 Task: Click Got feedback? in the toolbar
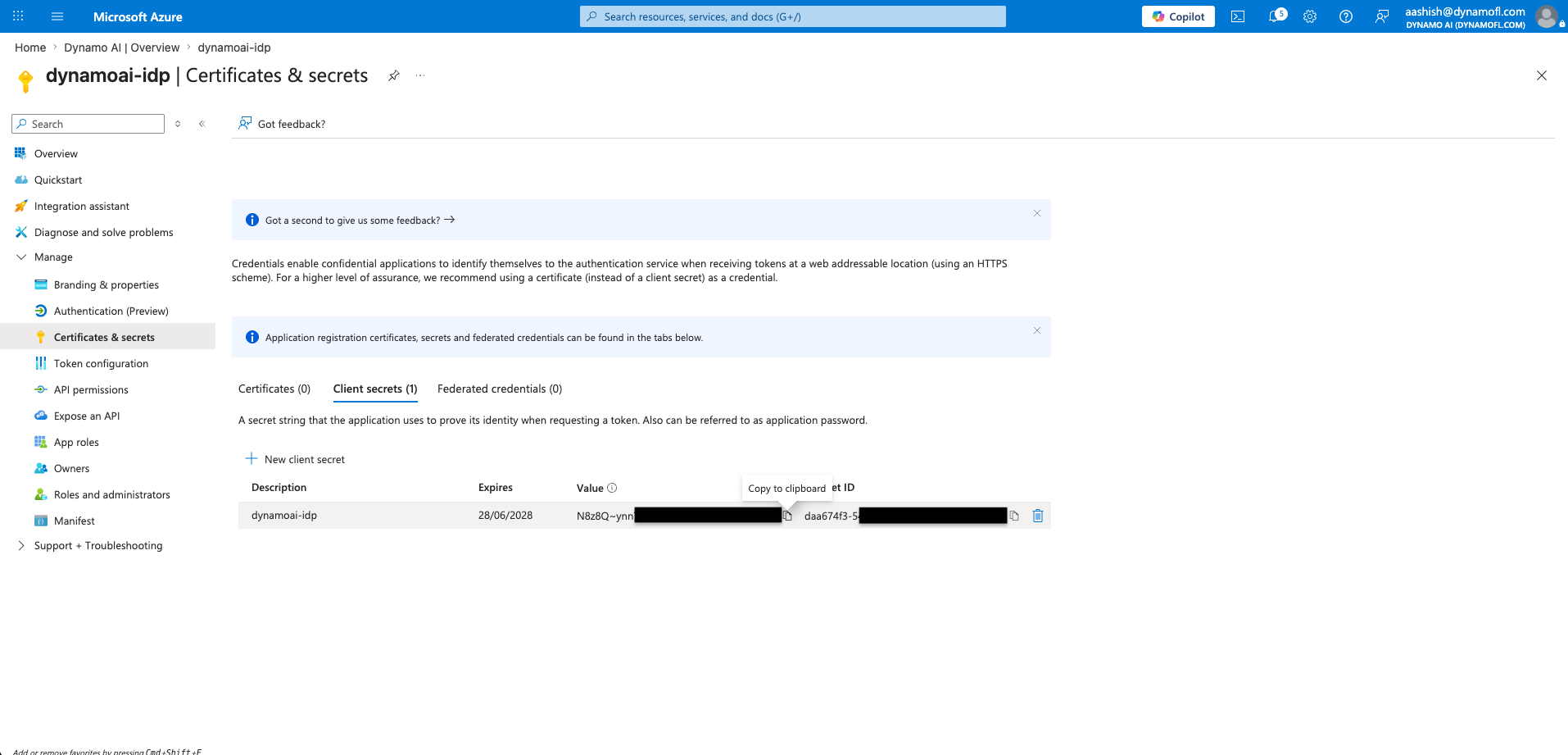282,124
